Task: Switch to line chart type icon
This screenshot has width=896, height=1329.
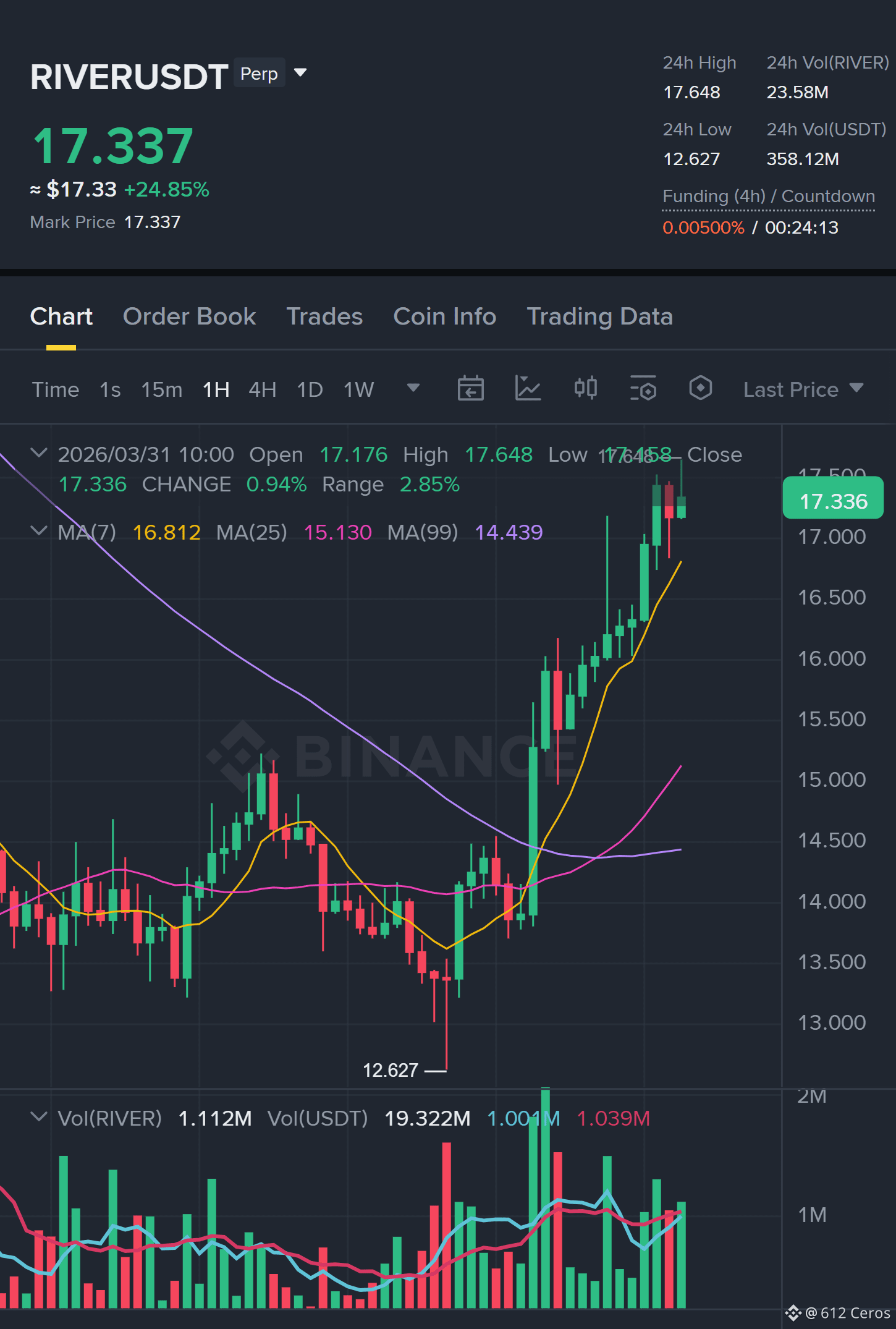Action: (x=528, y=389)
